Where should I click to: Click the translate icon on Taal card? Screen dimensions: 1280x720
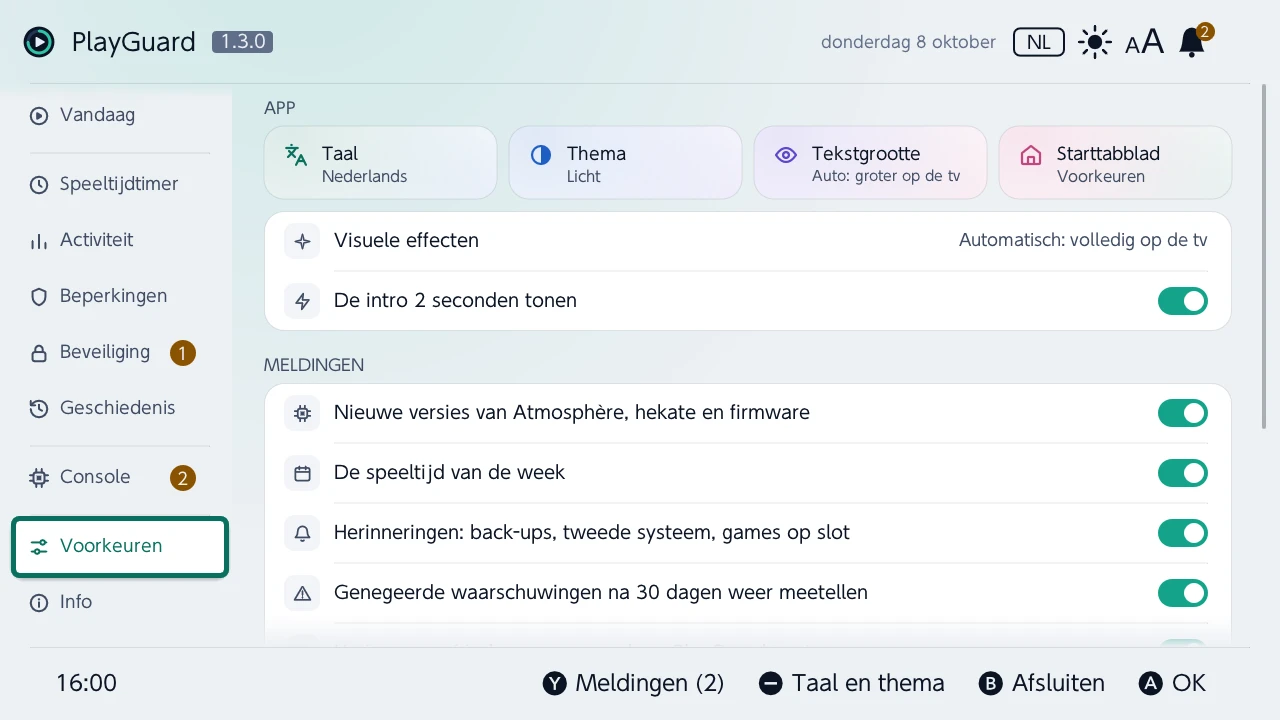(x=296, y=155)
